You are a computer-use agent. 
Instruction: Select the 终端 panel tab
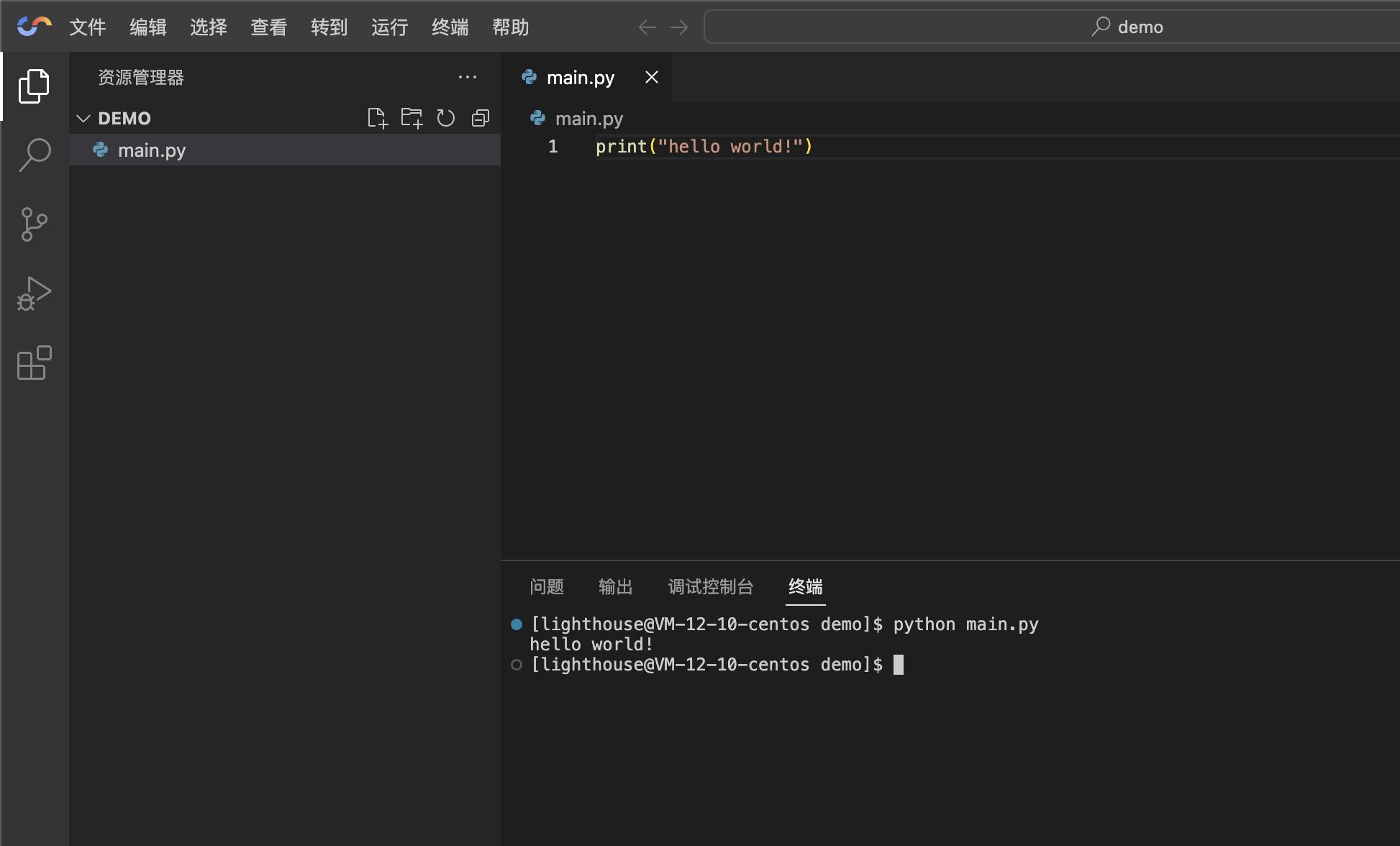(806, 587)
